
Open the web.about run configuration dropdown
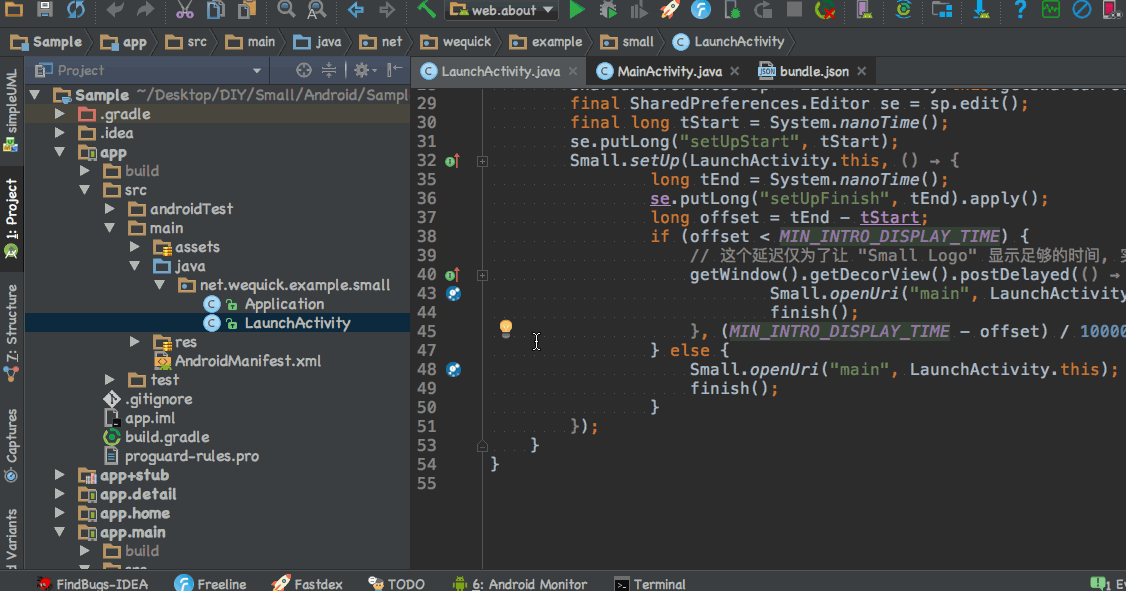502,10
